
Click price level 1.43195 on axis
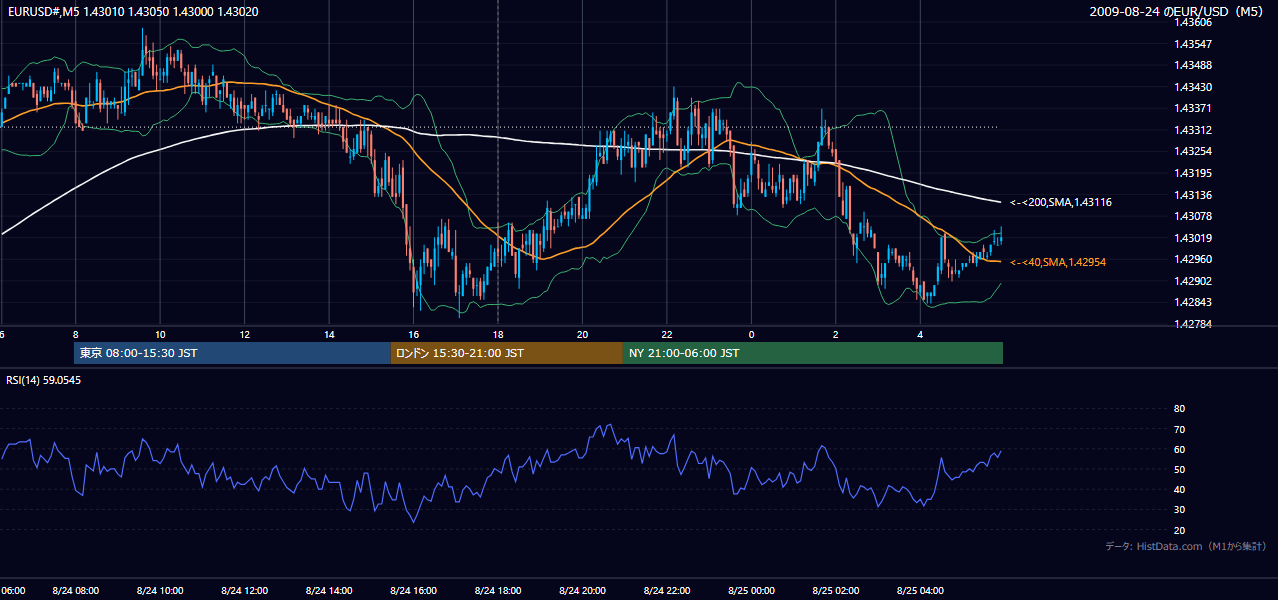(1193, 173)
